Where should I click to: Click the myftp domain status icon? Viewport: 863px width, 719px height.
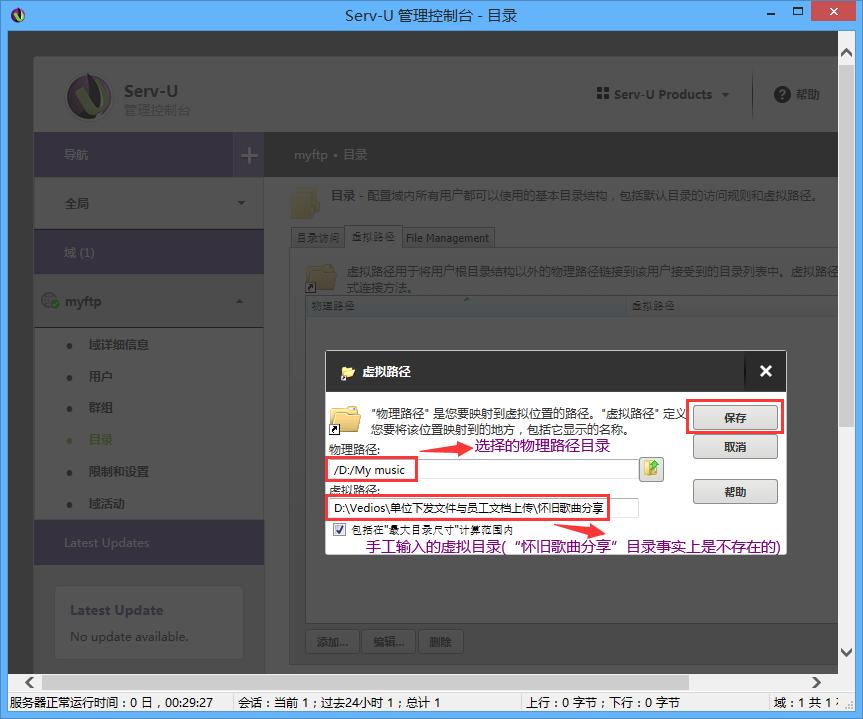click(50, 301)
